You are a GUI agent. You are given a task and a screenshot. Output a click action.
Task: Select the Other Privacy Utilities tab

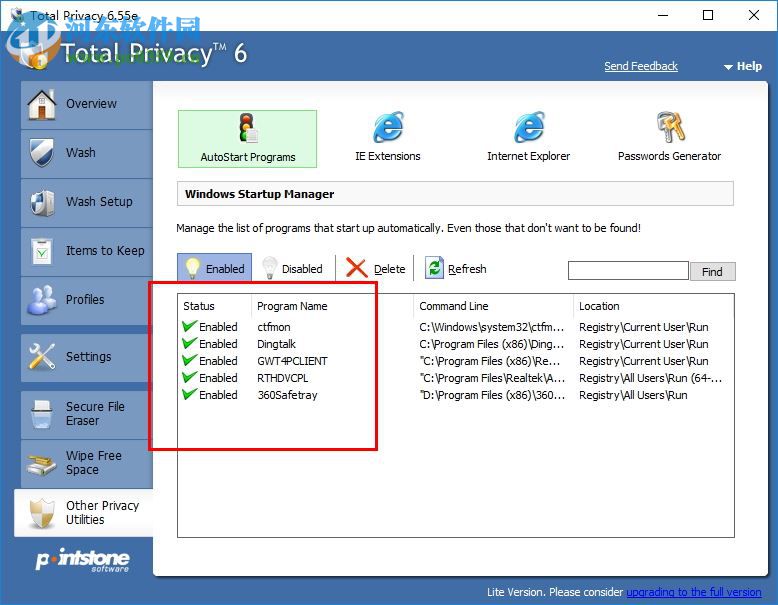[84, 513]
